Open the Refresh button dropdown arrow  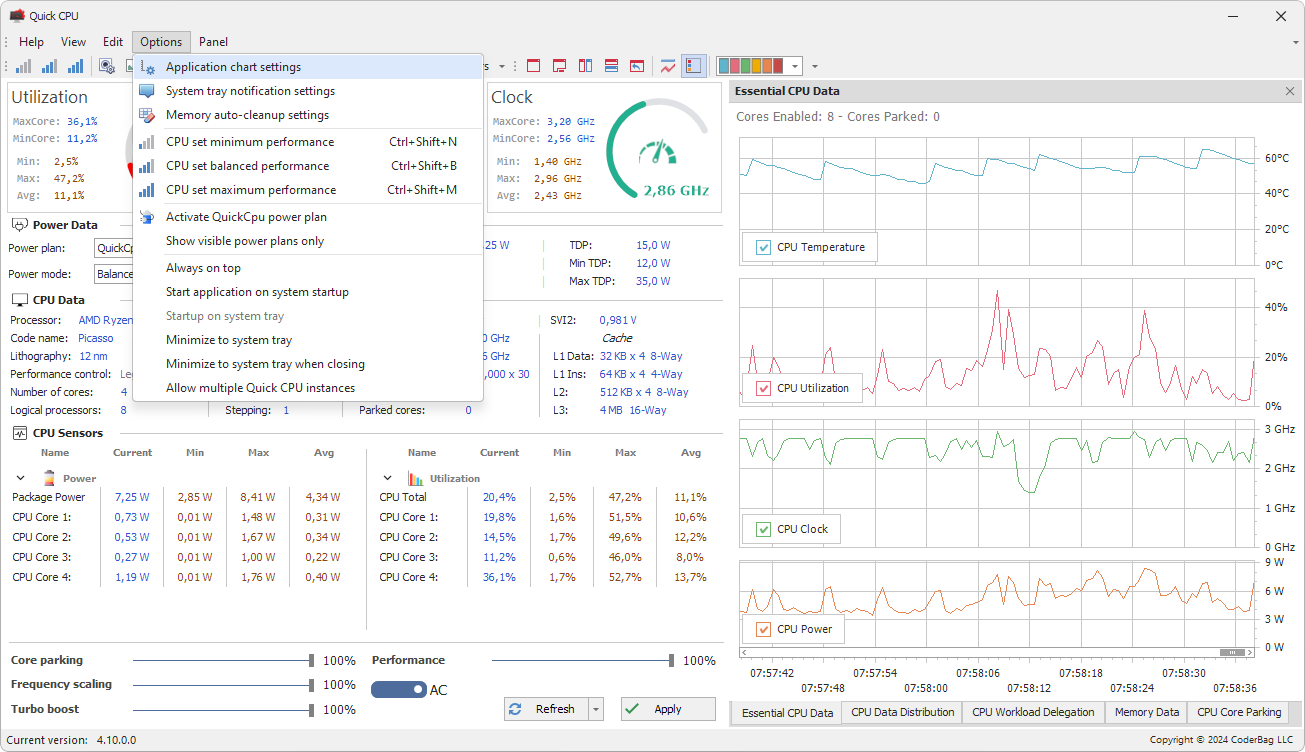(595, 708)
